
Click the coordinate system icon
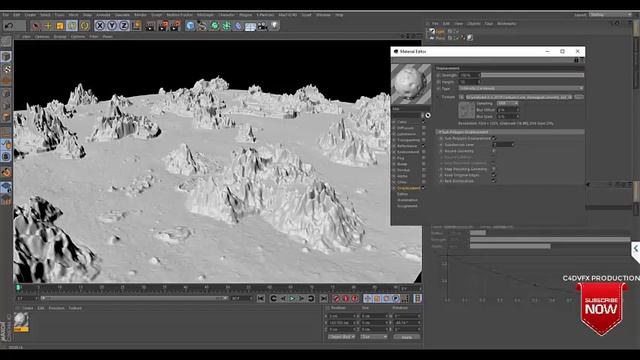[136, 26]
